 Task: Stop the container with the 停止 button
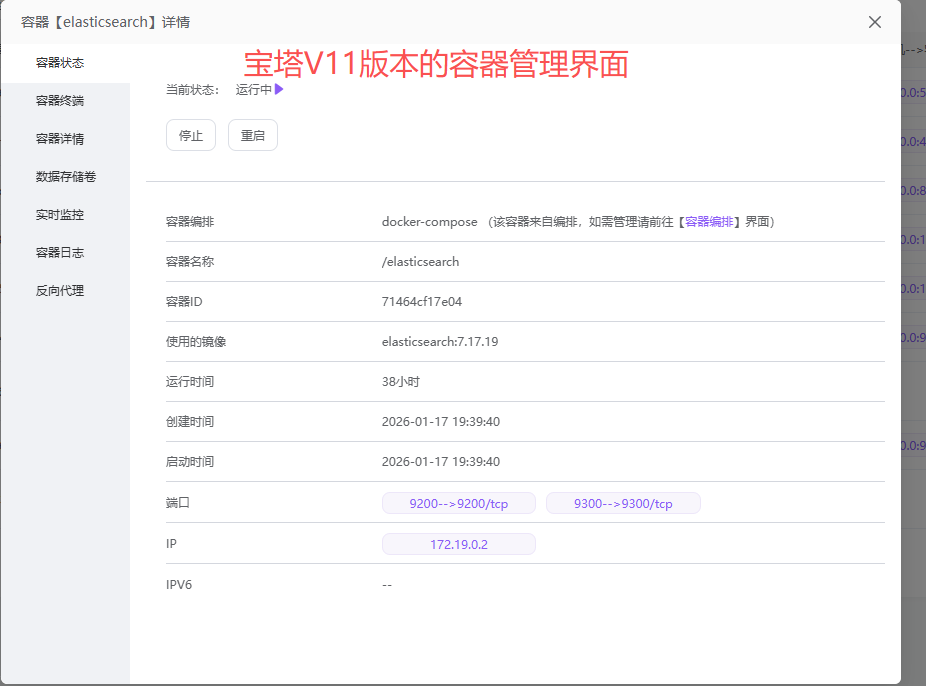coord(190,135)
